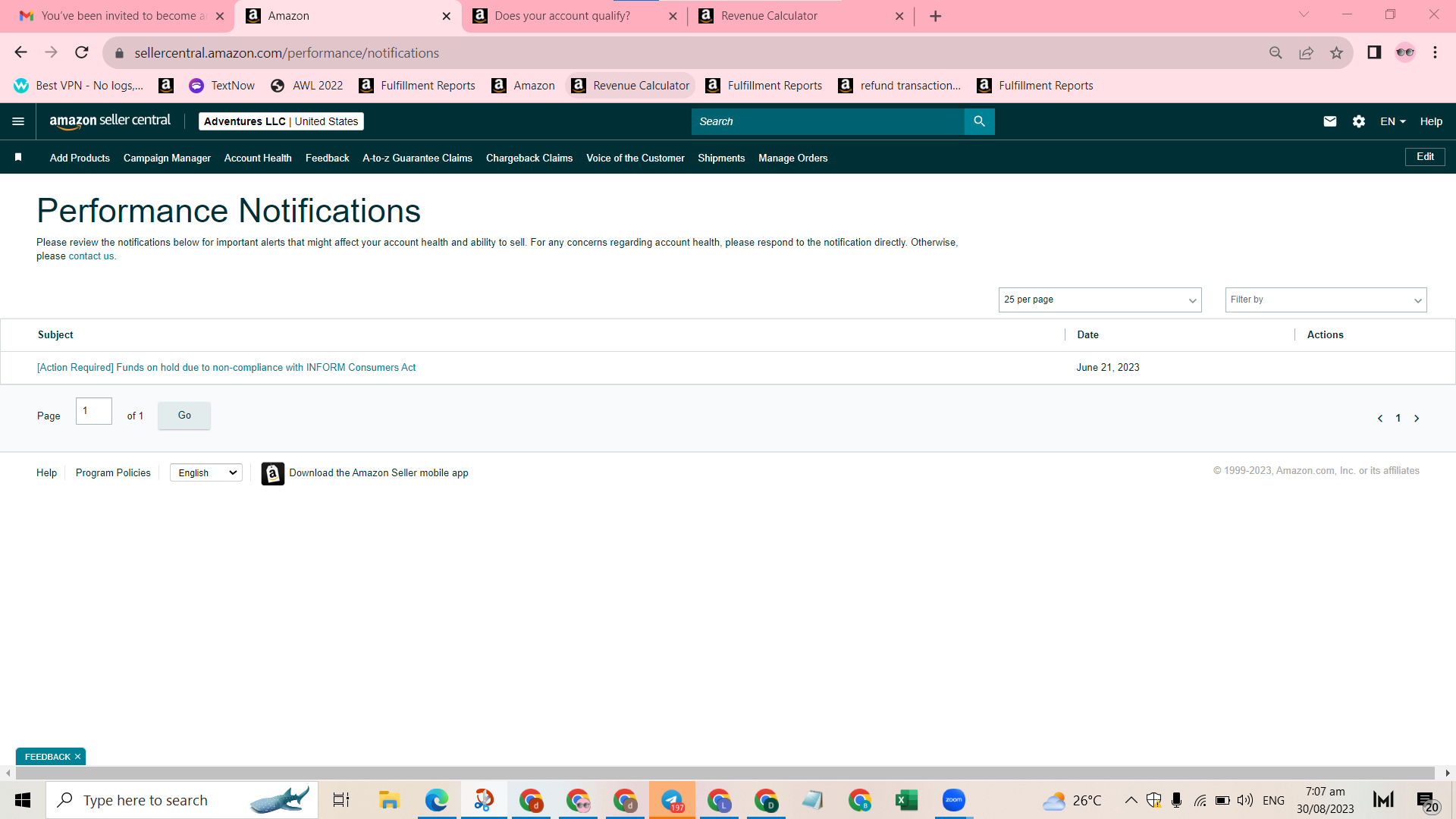Close the FEEDBACK tag

[x=77, y=757]
